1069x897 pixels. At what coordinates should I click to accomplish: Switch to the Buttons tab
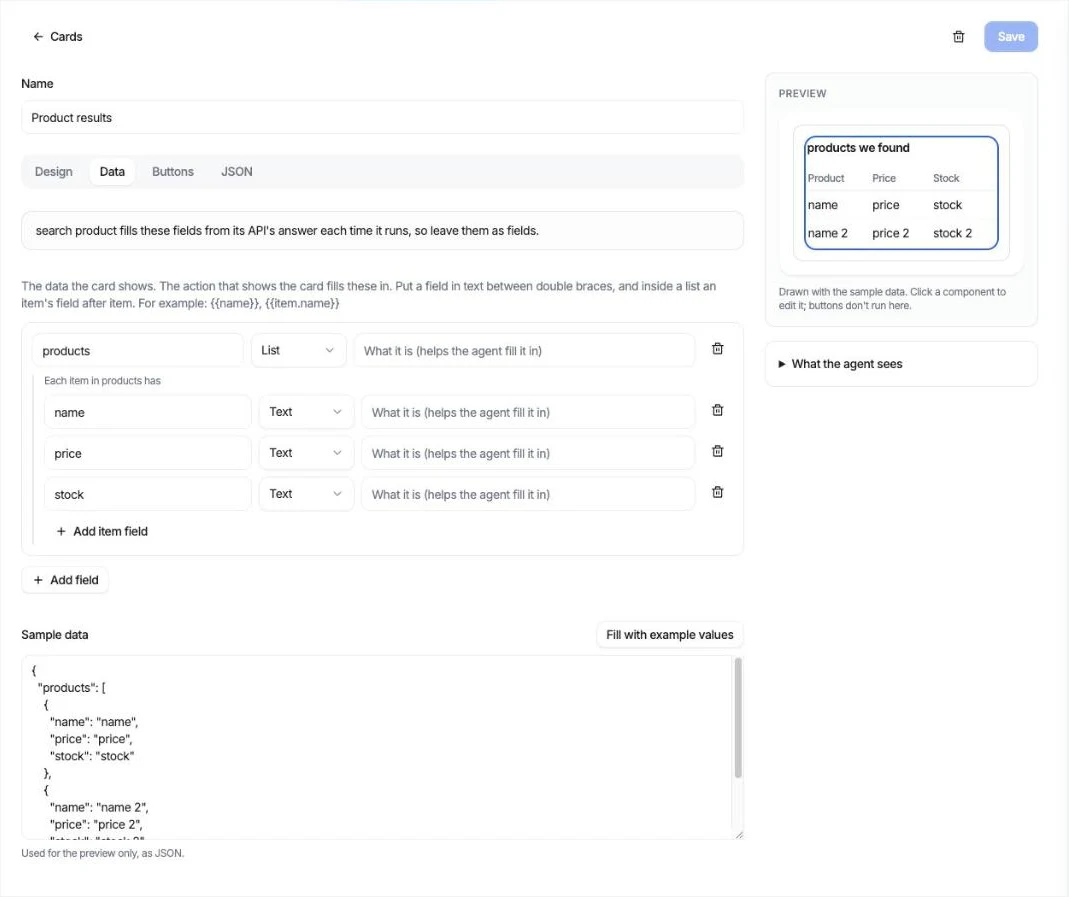[172, 172]
